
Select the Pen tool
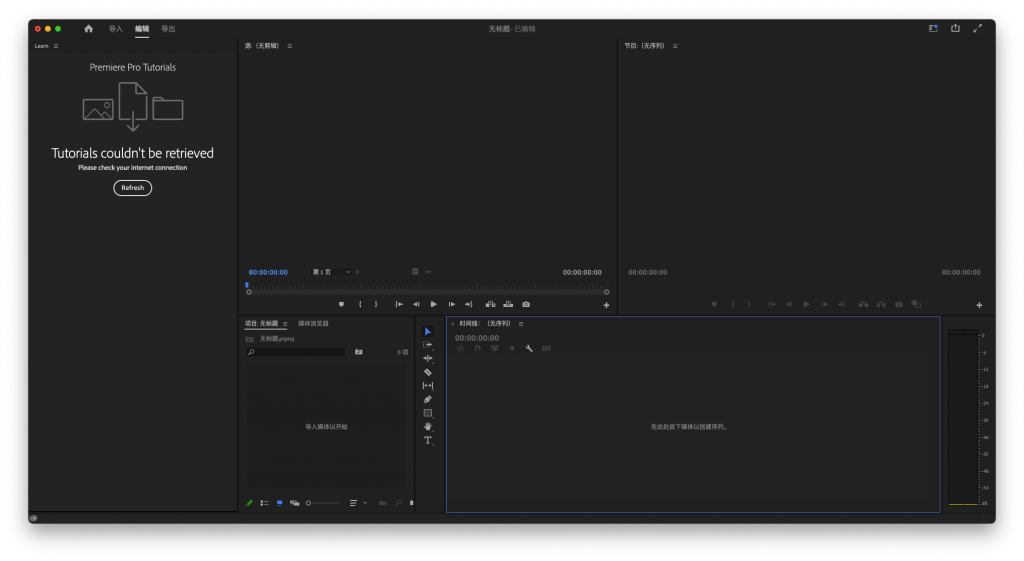click(x=428, y=399)
